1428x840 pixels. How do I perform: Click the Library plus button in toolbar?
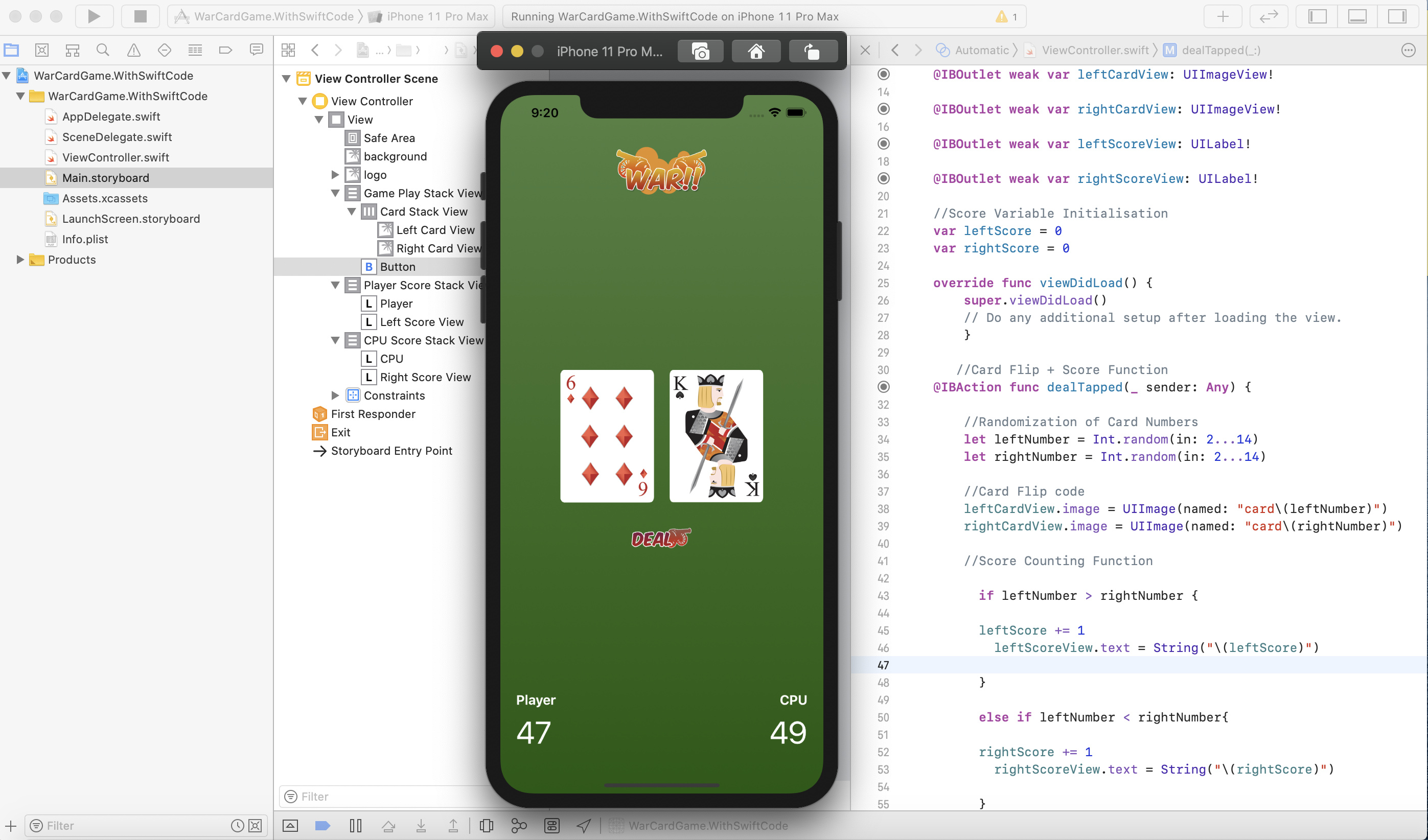(x=1223, y=16)
